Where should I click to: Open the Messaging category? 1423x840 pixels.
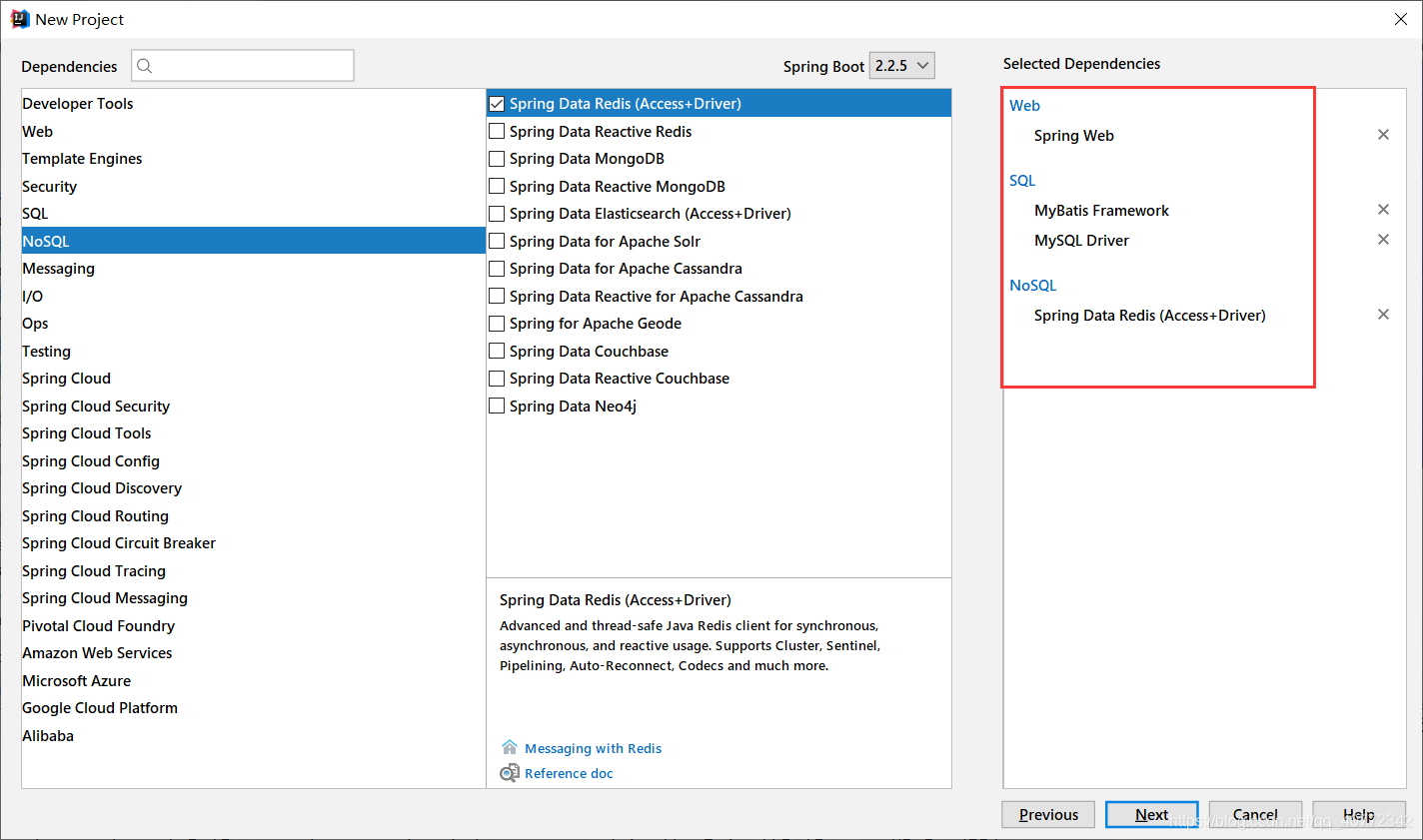tap(254, 269)
